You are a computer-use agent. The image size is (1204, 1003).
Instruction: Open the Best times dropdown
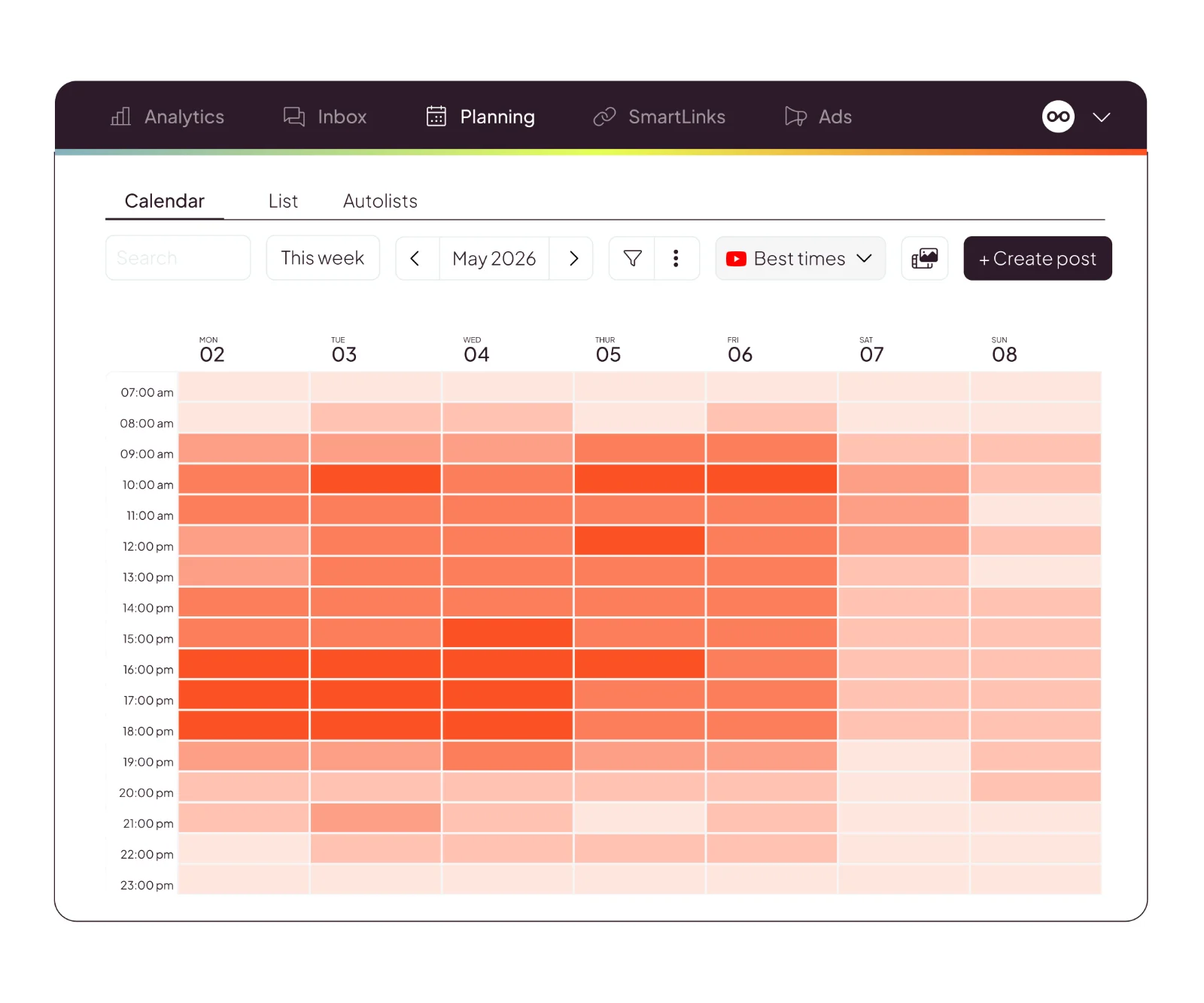click(800, 258)
